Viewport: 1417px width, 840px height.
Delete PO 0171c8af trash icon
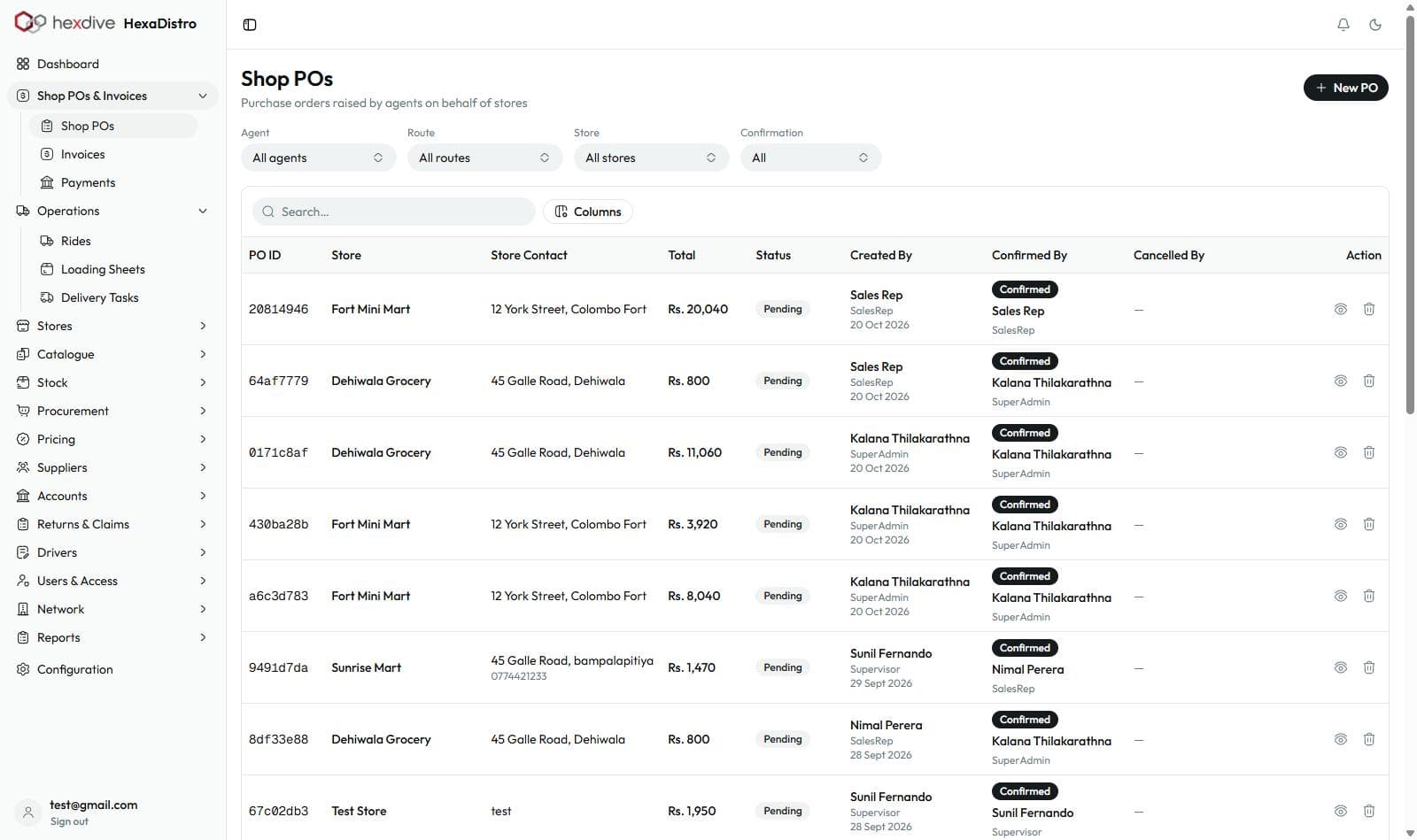pyautogui.click(x=1369, y=452)
